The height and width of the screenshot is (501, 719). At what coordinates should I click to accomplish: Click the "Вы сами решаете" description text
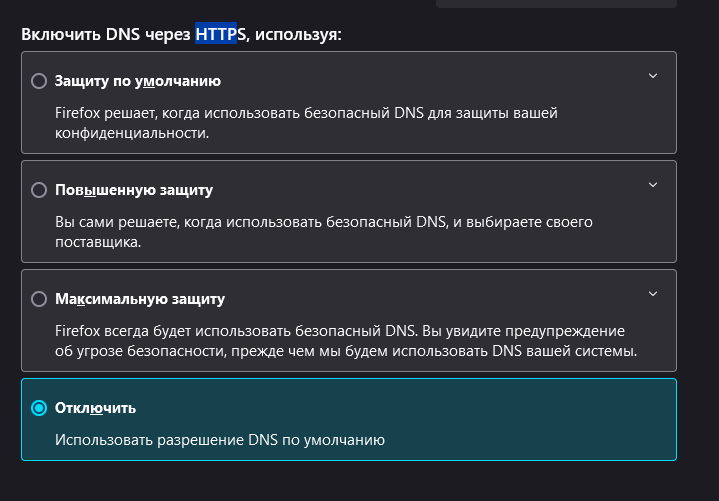click(330, 222)
